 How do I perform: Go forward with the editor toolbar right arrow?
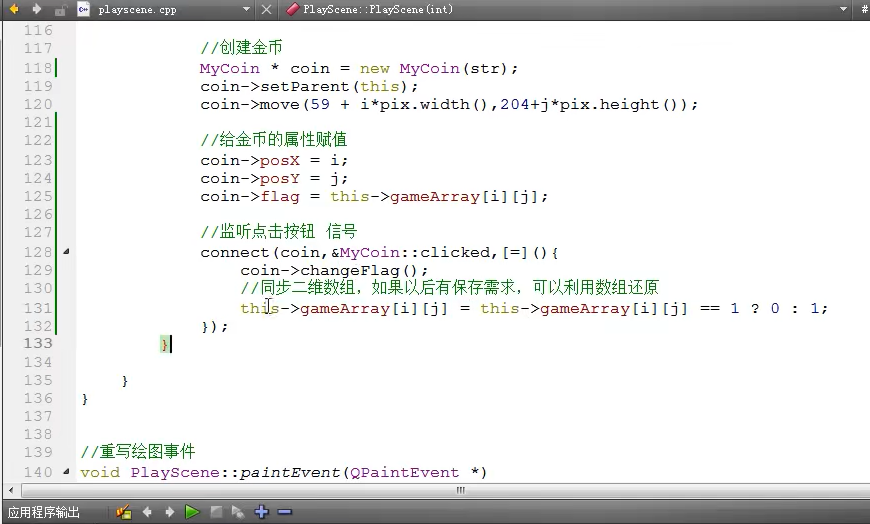pos(37,9)
